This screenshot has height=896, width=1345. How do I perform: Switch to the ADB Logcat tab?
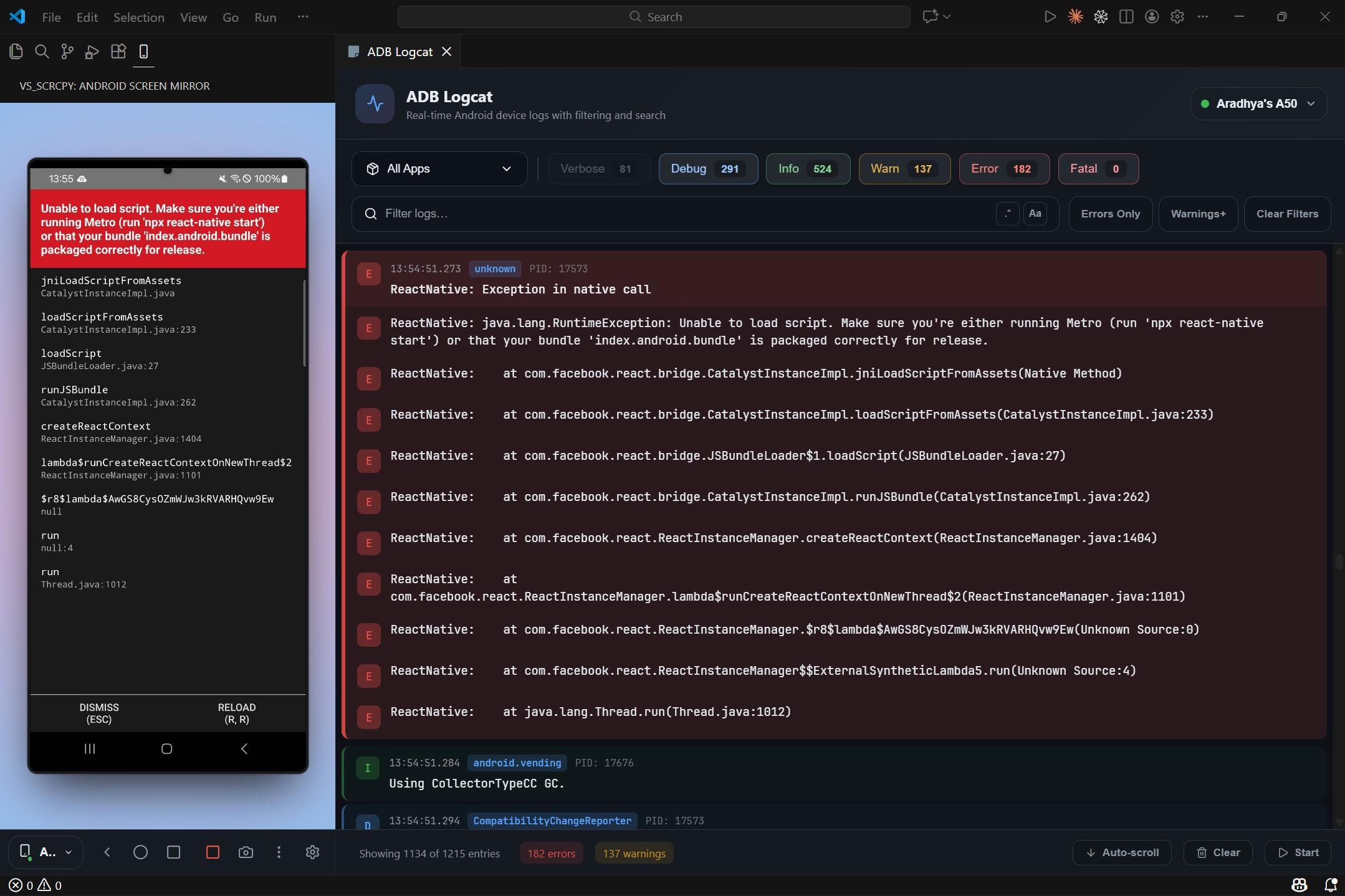pos(399,52)
